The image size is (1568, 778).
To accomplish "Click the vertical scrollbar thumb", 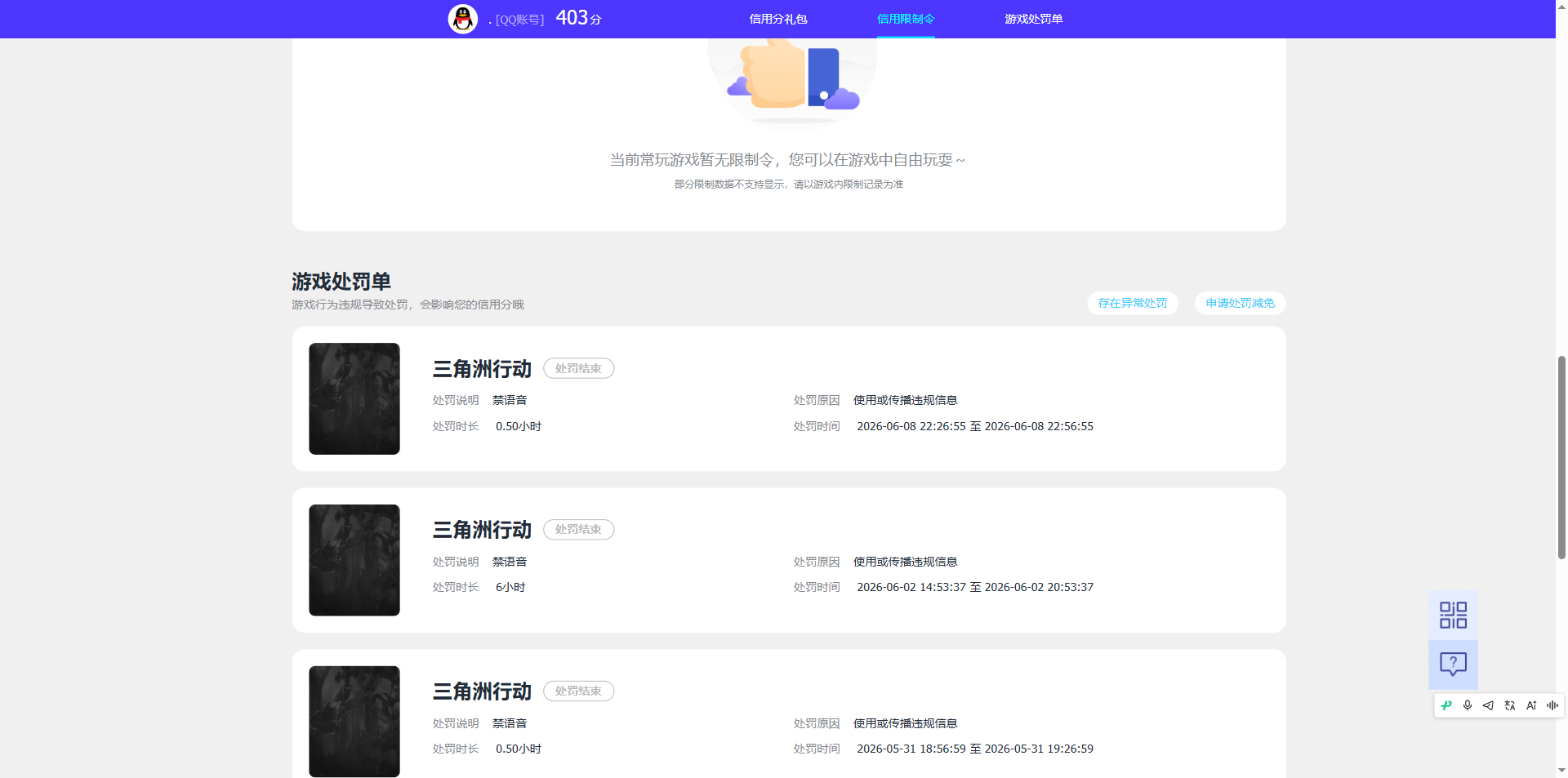I will [1561, 457].
